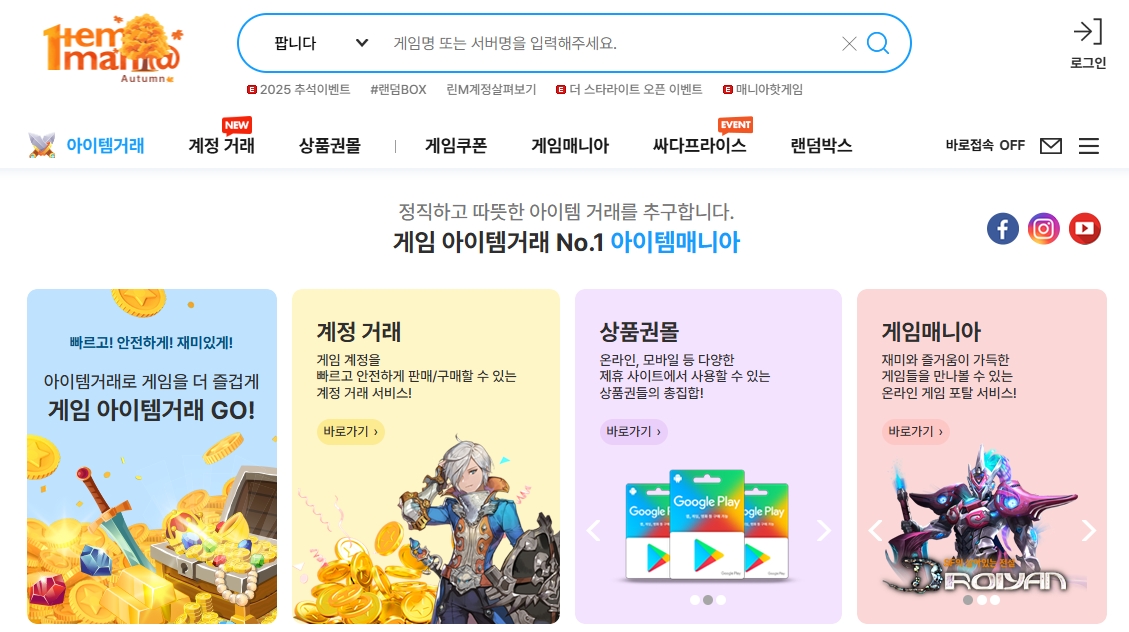This screenshot has height=632, width=1129.
Task: Show previous 게임매니아 slide with left arrow
Action: (x=875, y=531)
